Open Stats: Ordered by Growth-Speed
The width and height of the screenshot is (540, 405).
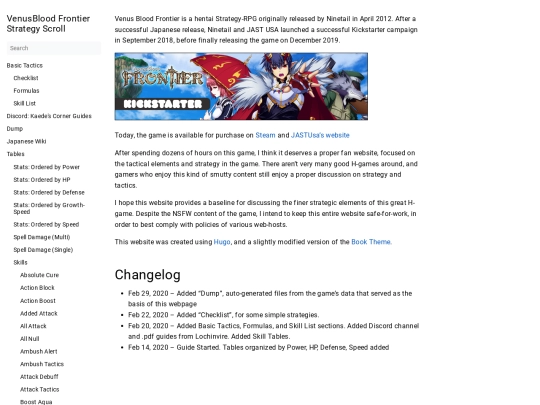click(49, 208)
